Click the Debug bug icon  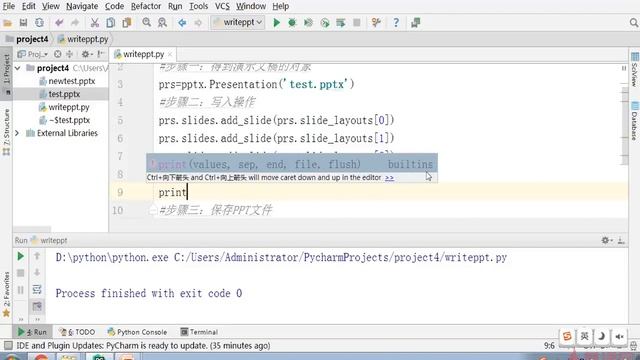292,23
